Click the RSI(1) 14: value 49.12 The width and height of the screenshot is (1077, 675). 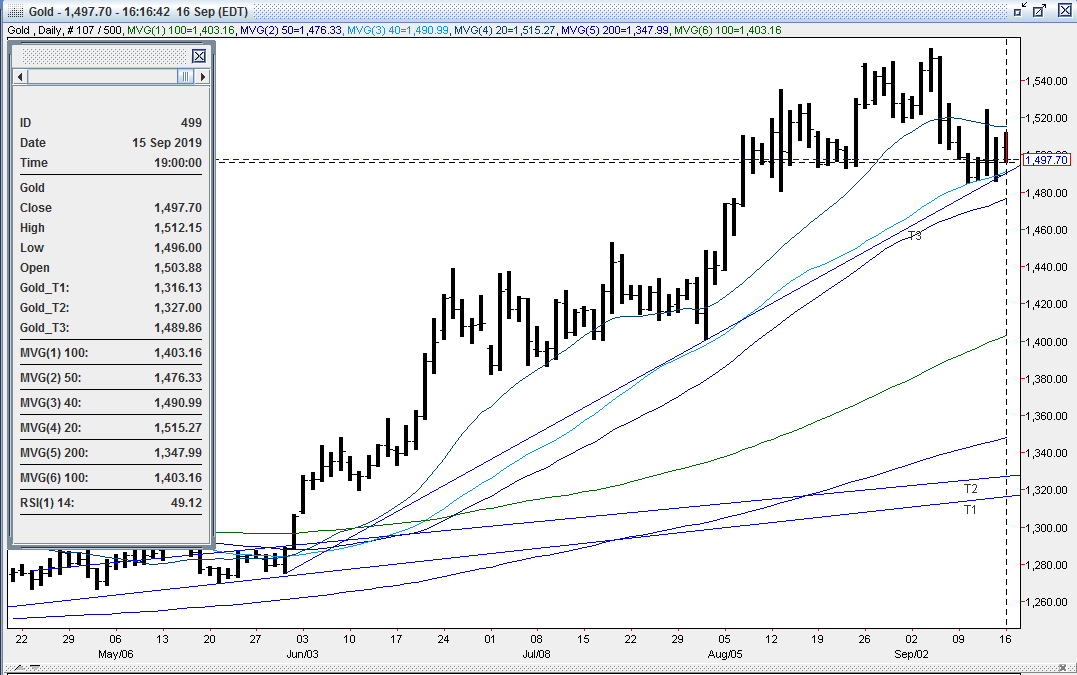click(186, 503)
